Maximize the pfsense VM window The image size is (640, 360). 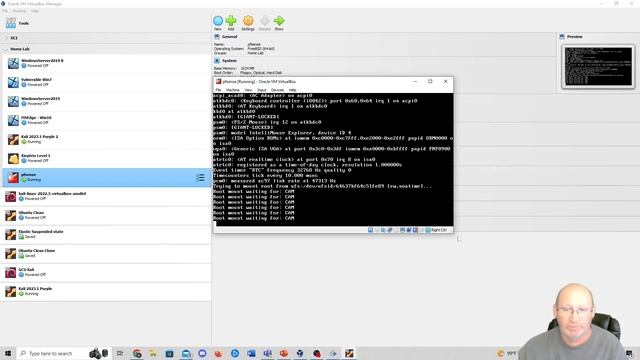coord(430,82)
